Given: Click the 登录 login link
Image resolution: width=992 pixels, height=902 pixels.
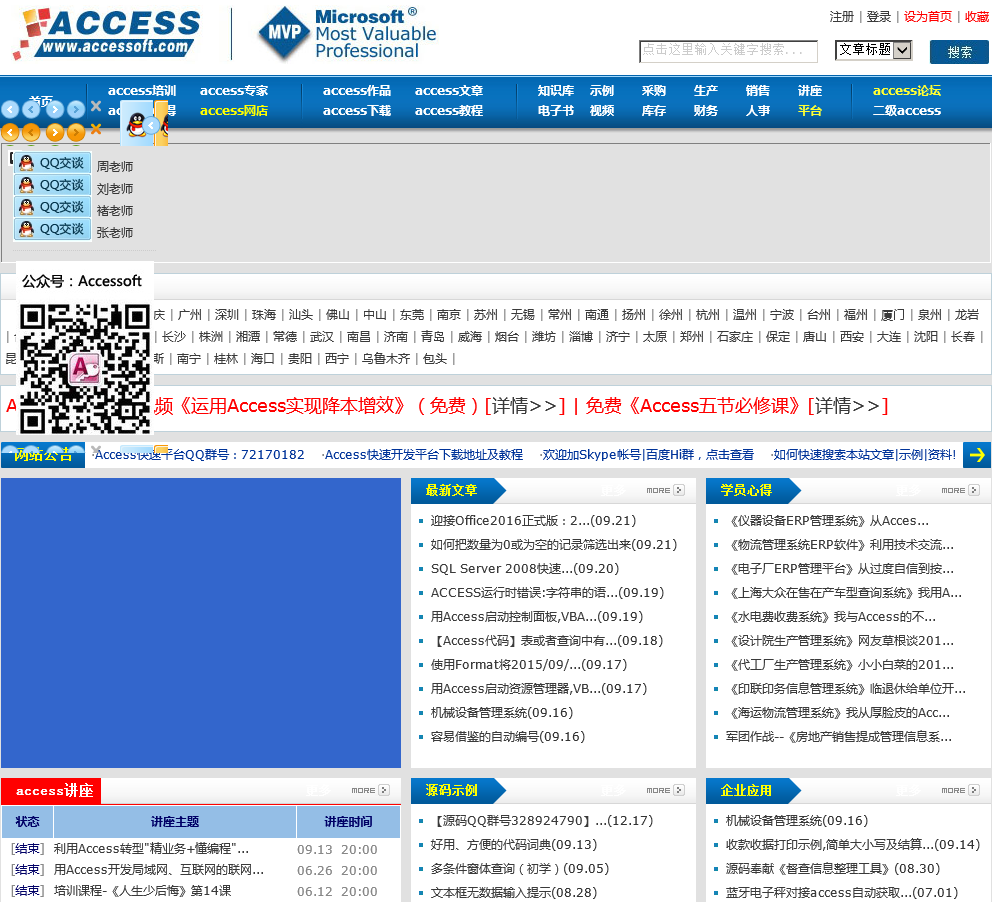Looking at the screenshot, I should tap(878, 16).
